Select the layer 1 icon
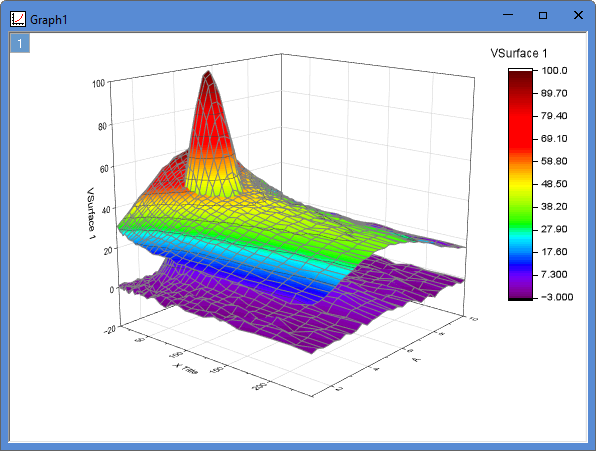The image size is (596, 451). [x=20, y=43]
